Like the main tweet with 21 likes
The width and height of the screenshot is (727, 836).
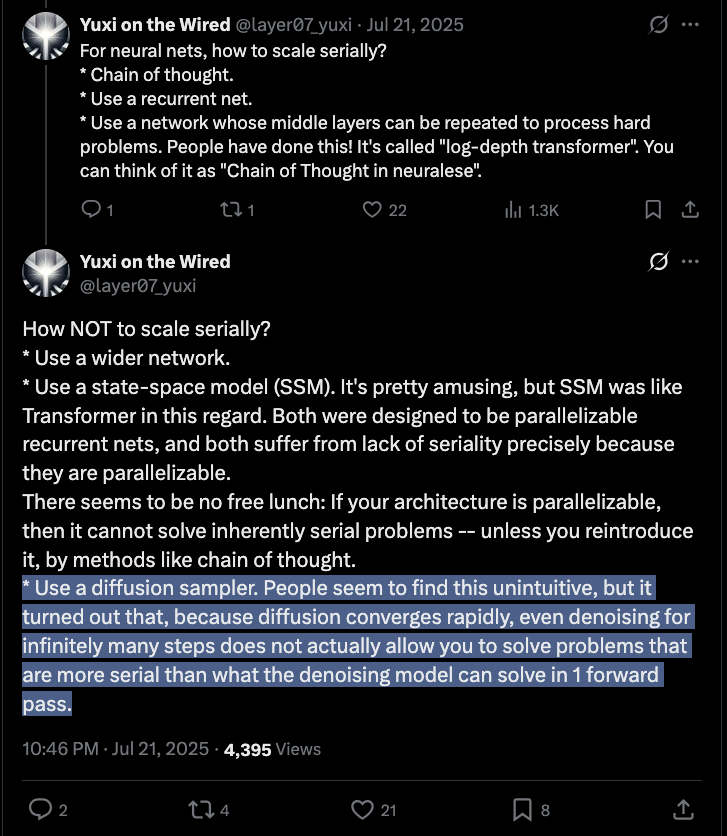[362, 810]
